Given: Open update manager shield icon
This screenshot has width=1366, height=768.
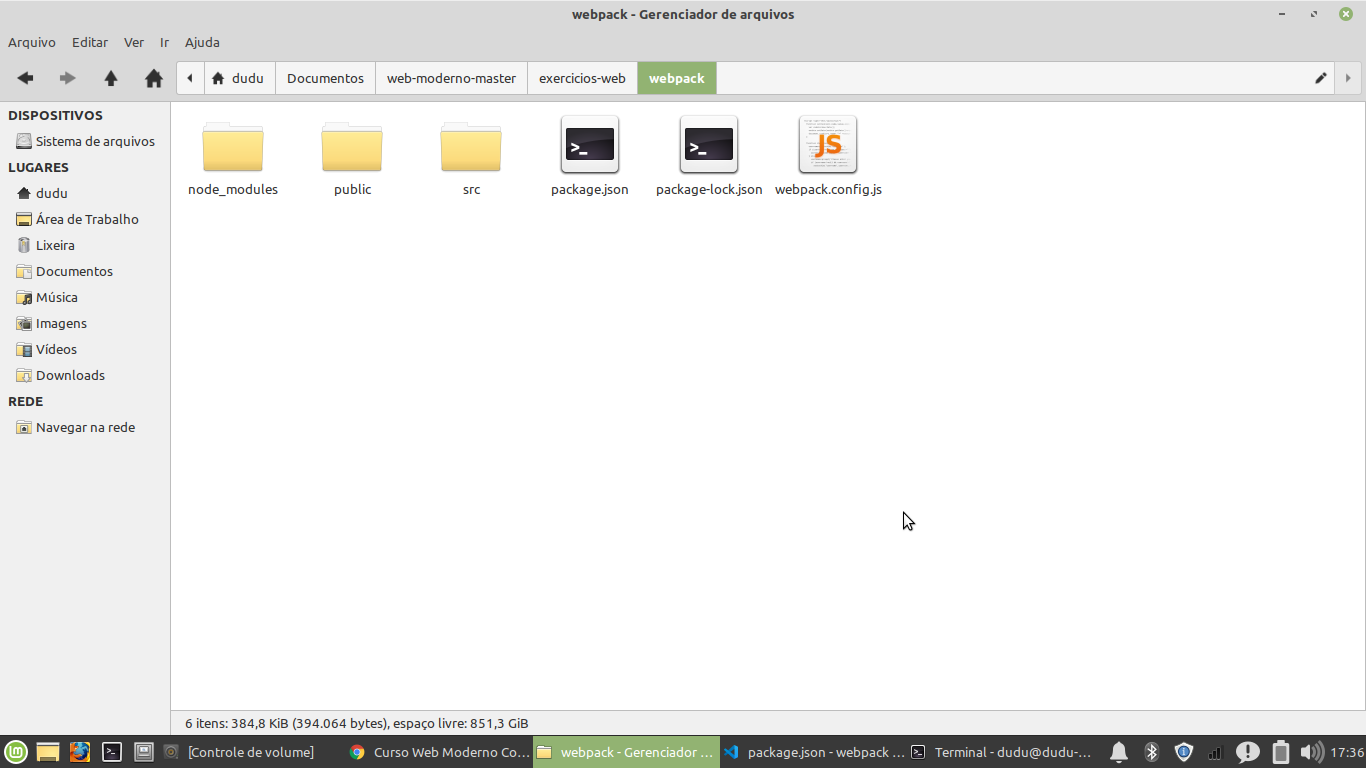Looking at the screenshot, I should pos(1184,752).
